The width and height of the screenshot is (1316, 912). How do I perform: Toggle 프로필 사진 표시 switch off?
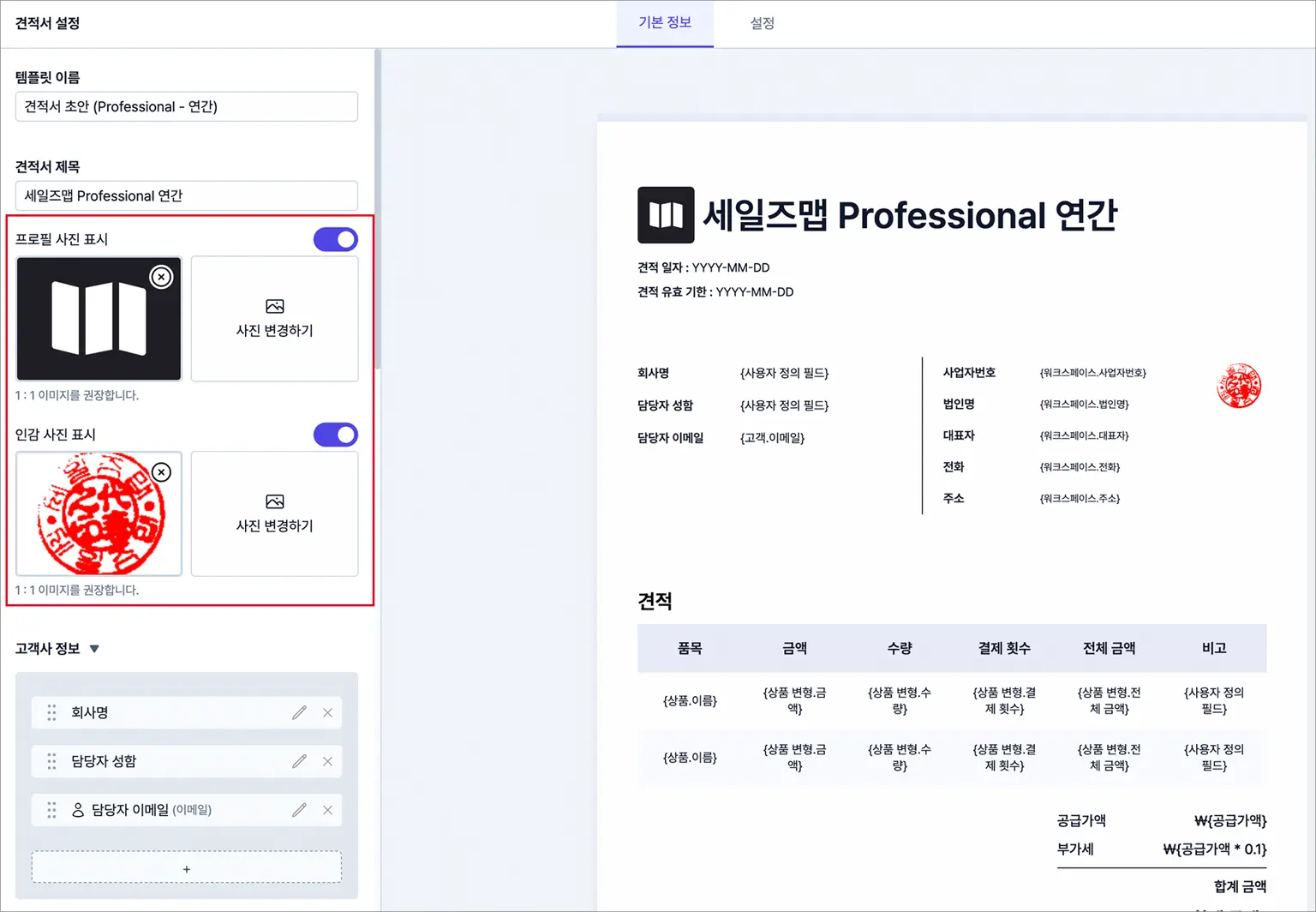click(336, 239)
